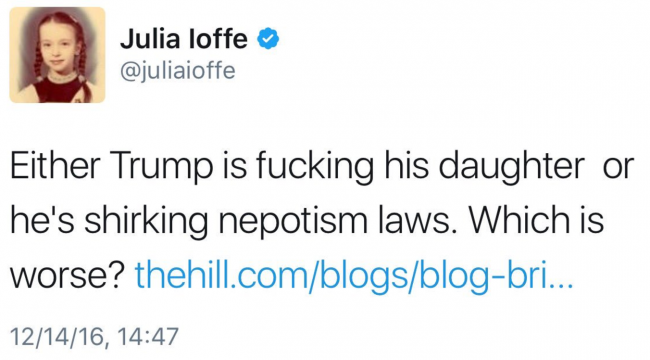This screenshot has width=650, height=360.
Task: Click the "14:47" time portion
Action: tap(148, 336)
